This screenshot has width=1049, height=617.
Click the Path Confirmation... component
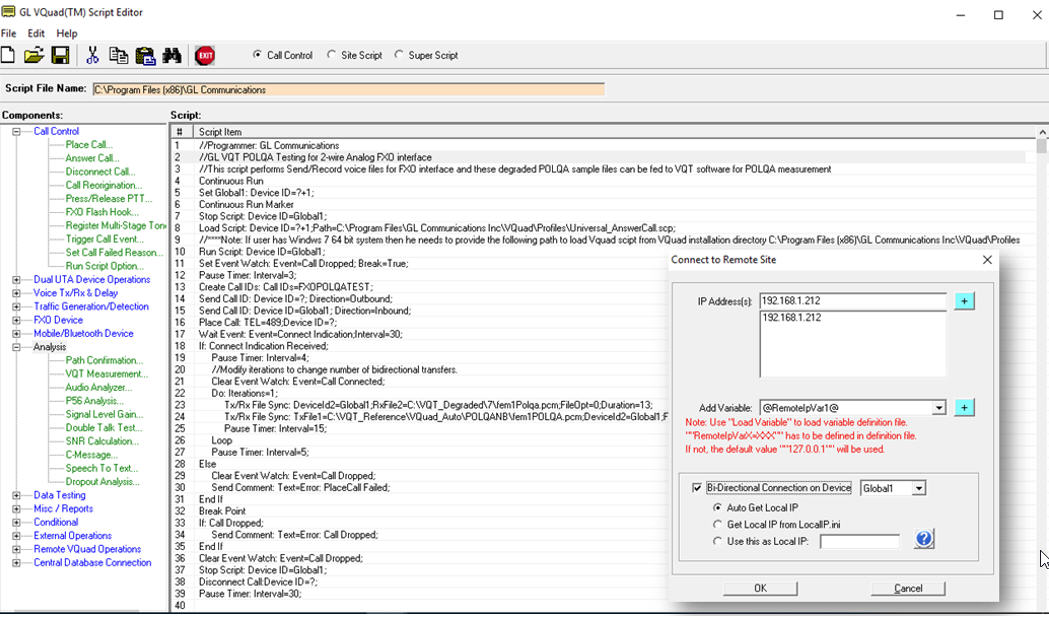pos(104,360)
